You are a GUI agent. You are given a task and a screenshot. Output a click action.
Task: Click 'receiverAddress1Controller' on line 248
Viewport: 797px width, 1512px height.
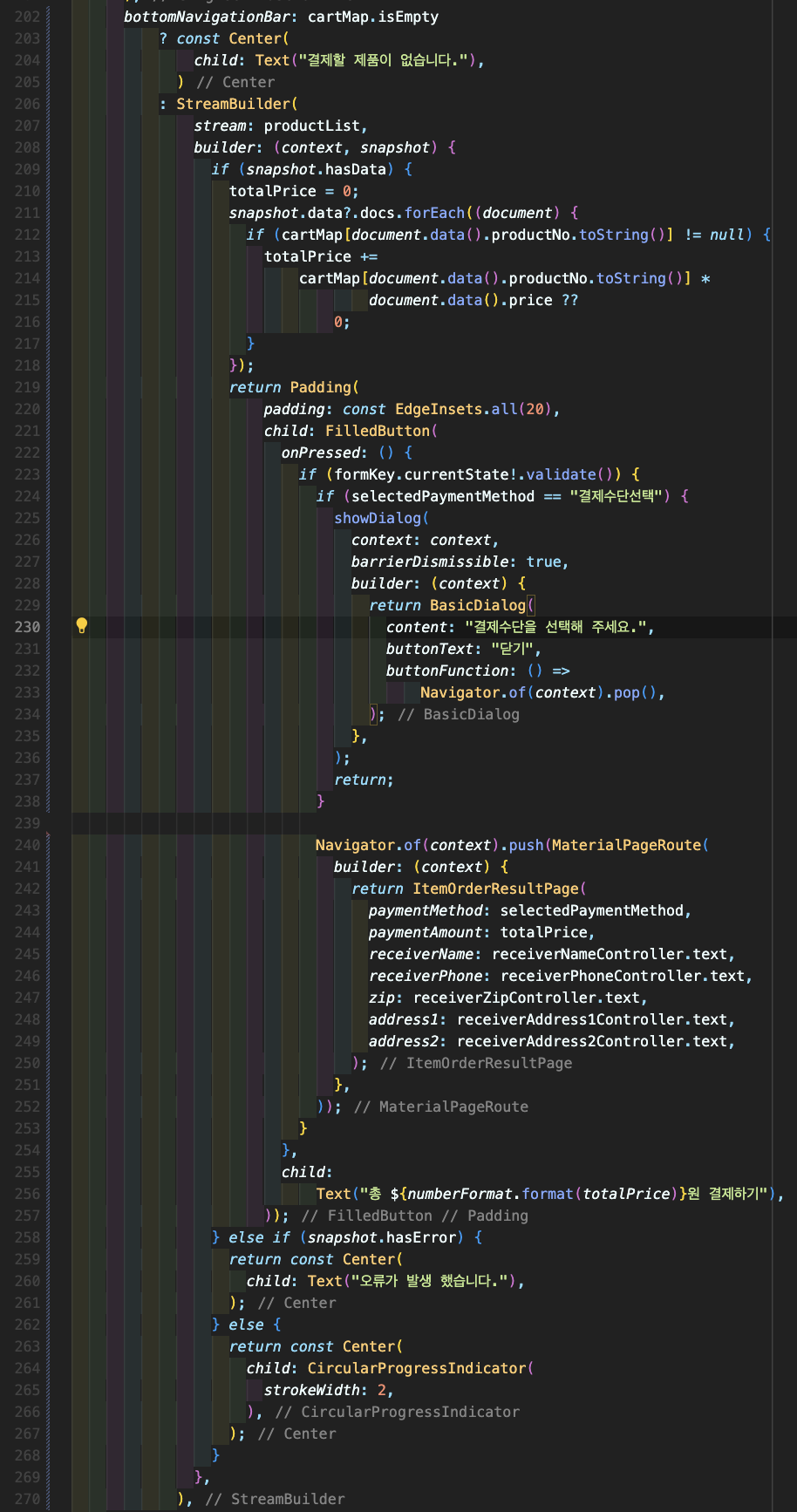570,1019
